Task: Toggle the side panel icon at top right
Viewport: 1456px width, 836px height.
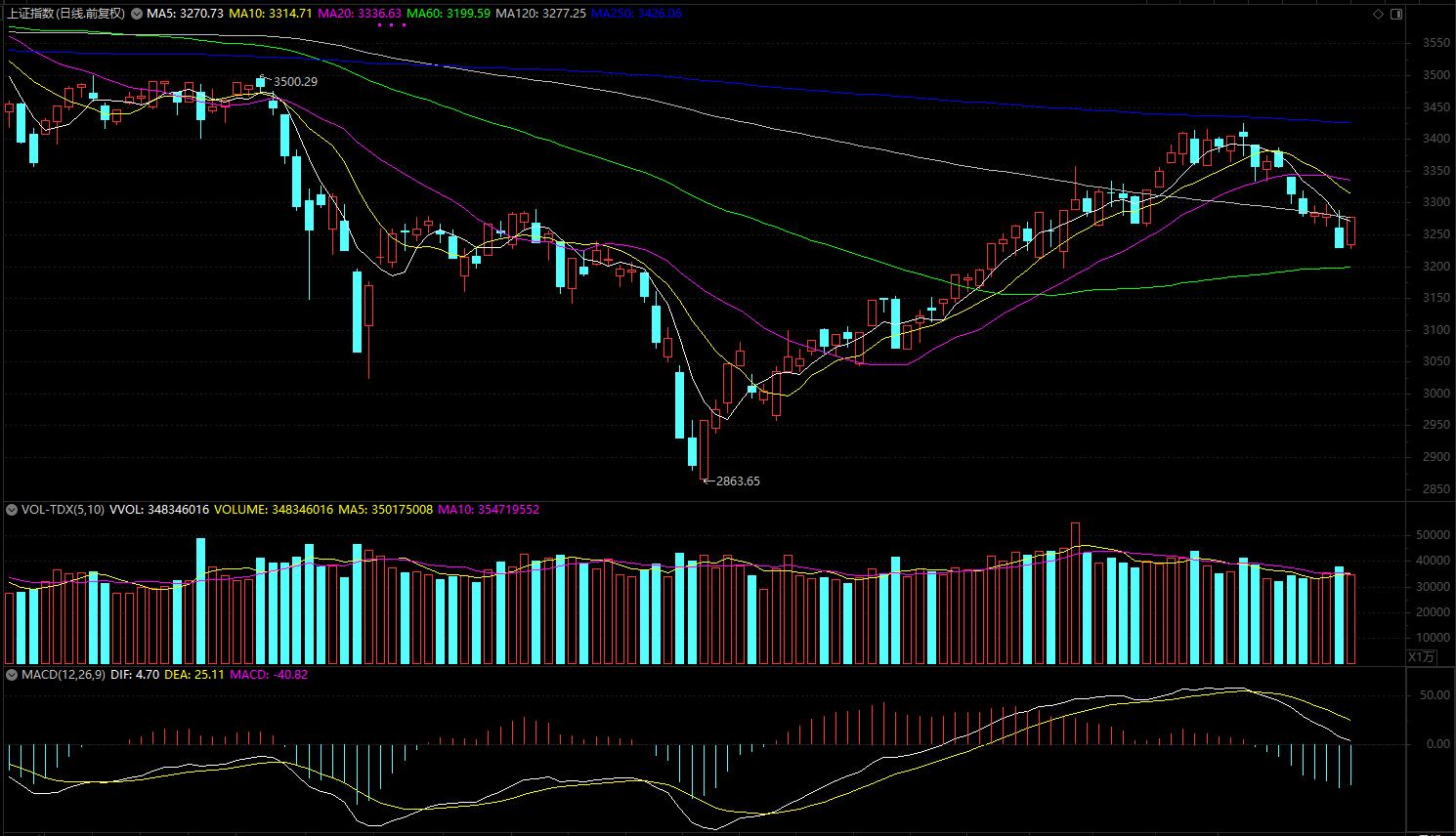Action: click(x=1396, y=15)
